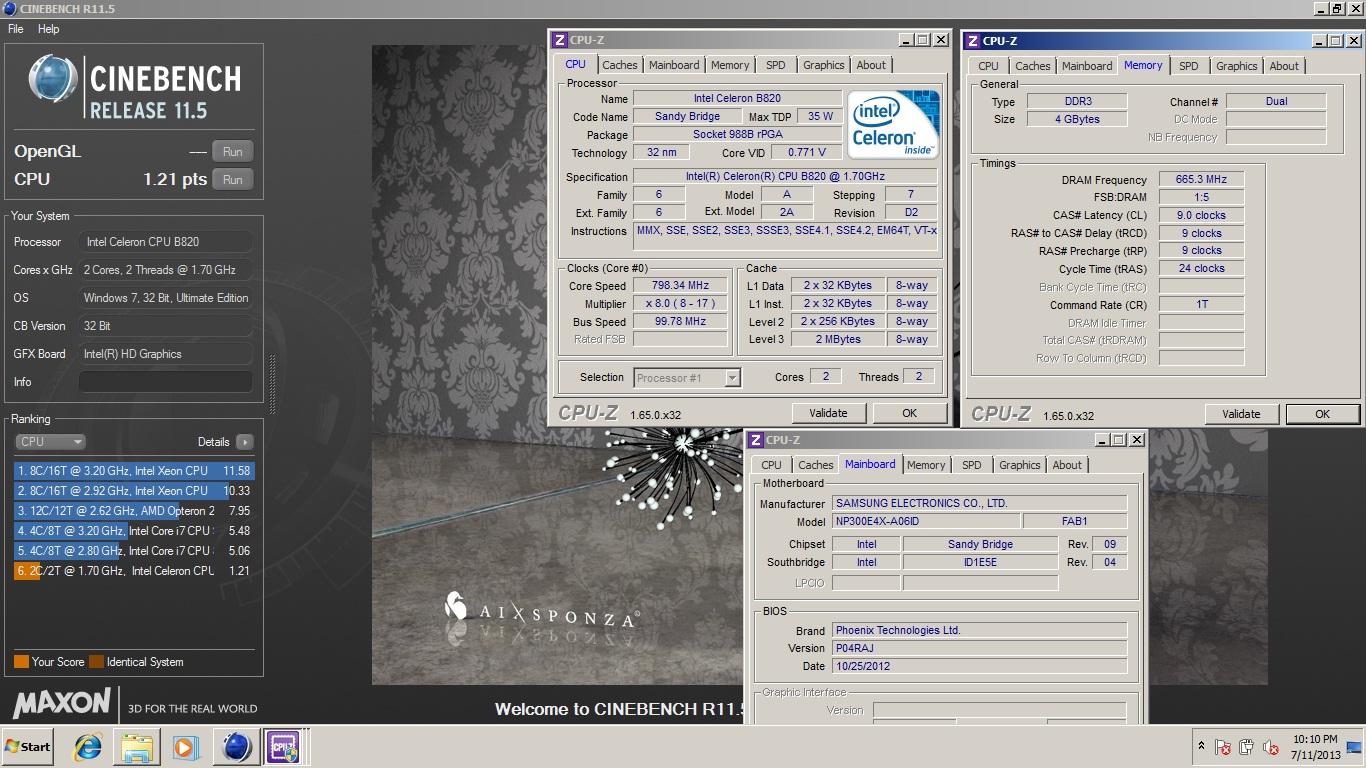
Task: Click the NP300E4X-A06ID model field
Action: pyautogui.click(x=926, y=522)
